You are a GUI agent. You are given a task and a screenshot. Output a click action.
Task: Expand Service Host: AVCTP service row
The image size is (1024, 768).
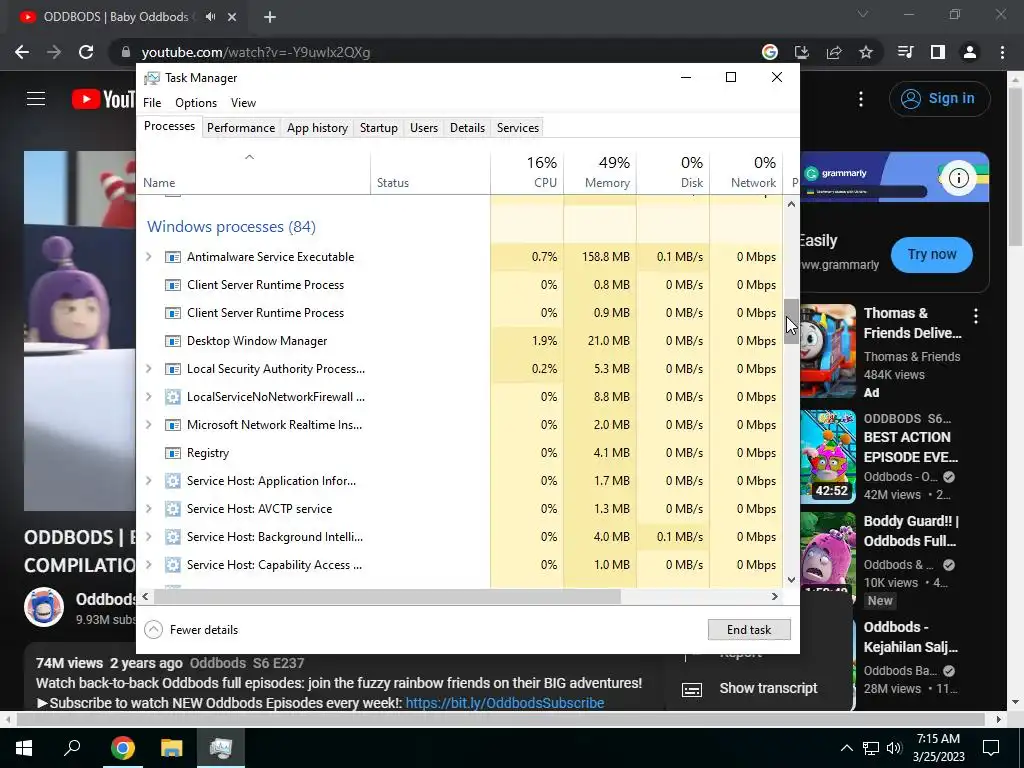pyautogui.click(x=148, y=509)
